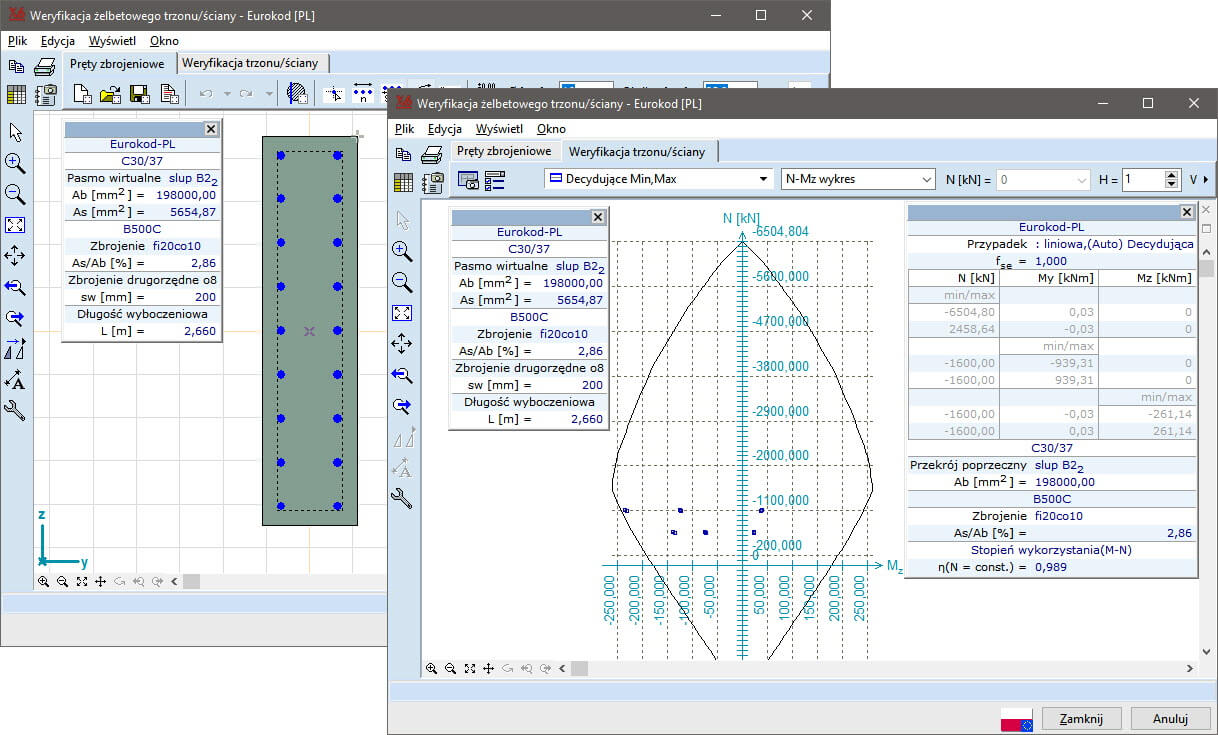Viewport: 1218px width, 735px height.
Task: Open the Decydujące Min,Max dropdown
Action: pos(764,180)
